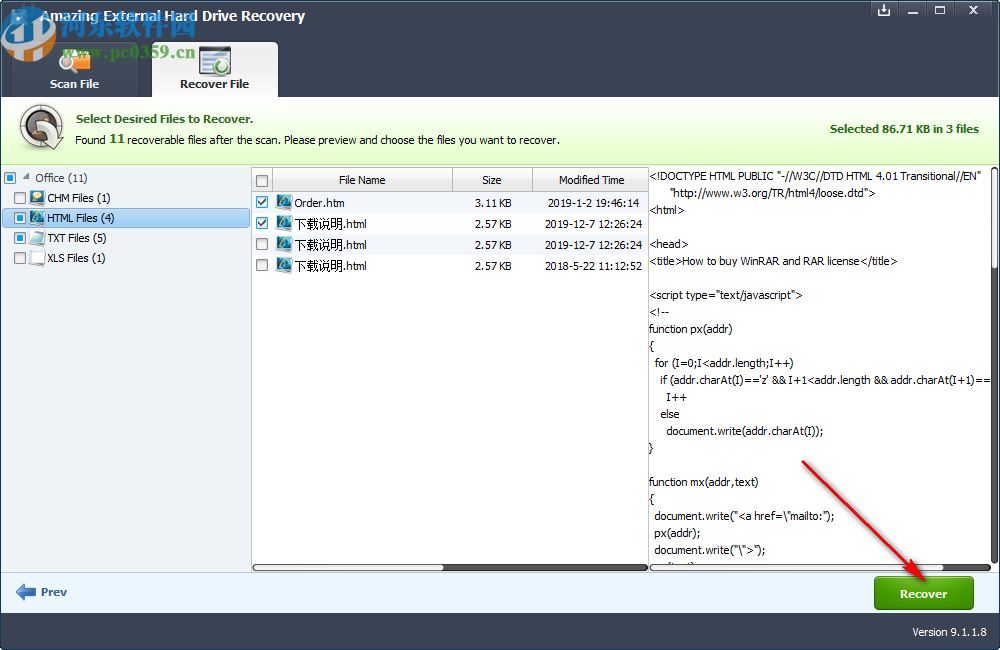The image size is (1000, 650).
Task: Click the 2019-1-2 19:46:14 timestamp
Action: coord(593,203)
